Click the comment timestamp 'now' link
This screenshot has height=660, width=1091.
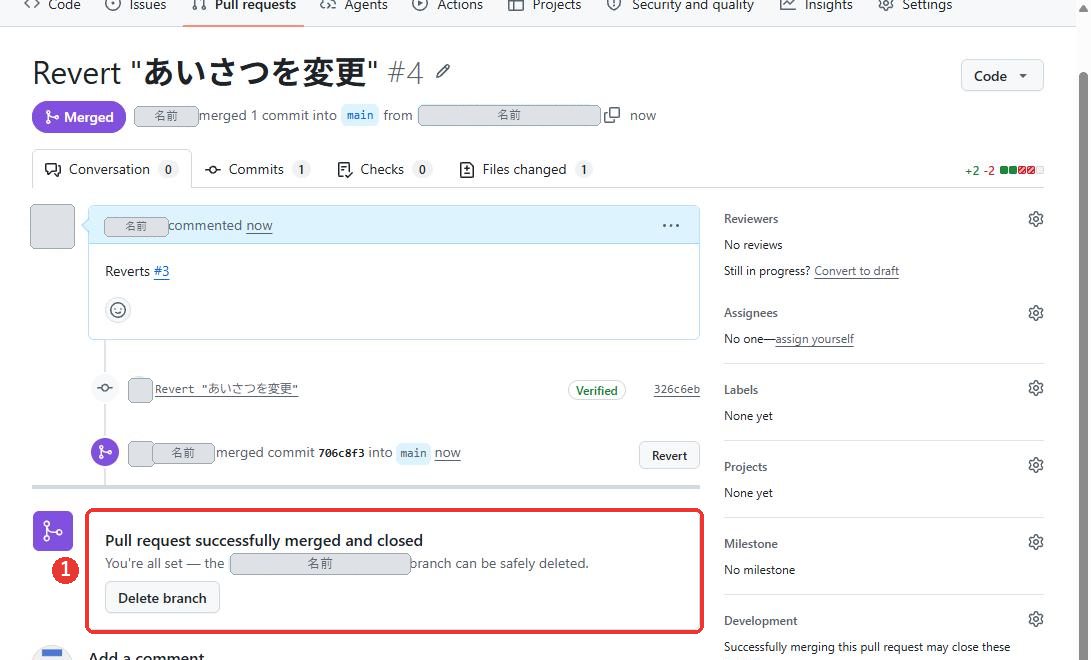click(x=259, y=225)
